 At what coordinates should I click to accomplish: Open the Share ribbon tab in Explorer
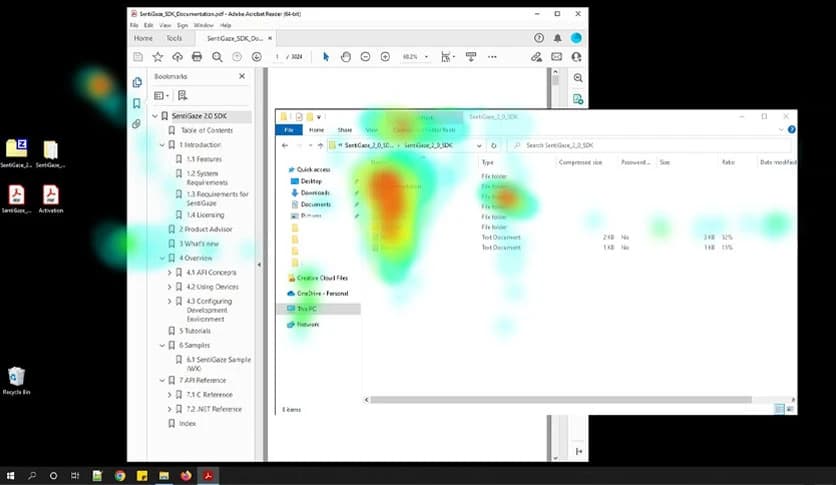[x=344, y=130]
